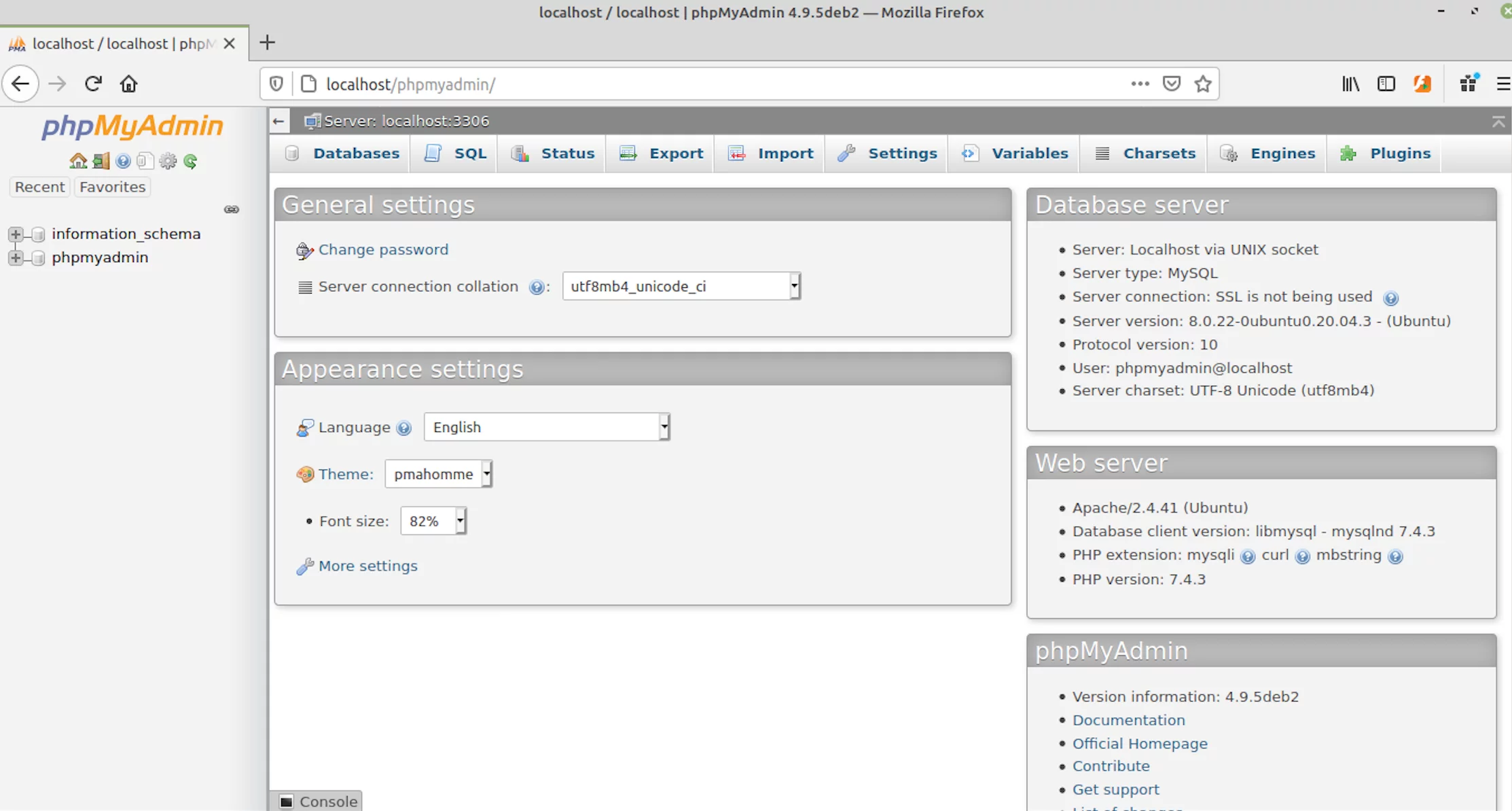Open the Settings tab

888,154
